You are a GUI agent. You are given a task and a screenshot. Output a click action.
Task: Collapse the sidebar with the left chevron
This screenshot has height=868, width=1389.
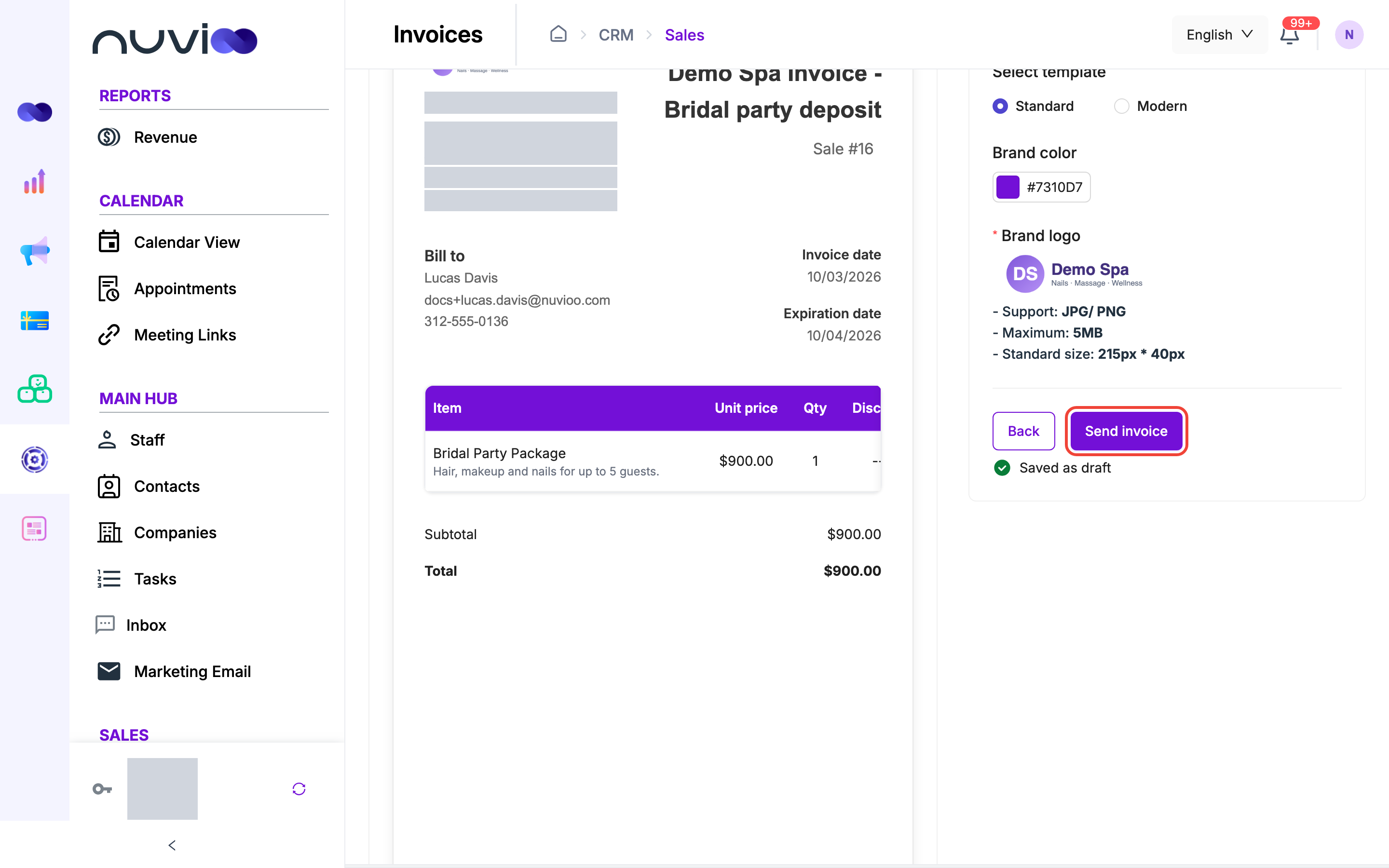pyautogui.click(x=172, y=845)
